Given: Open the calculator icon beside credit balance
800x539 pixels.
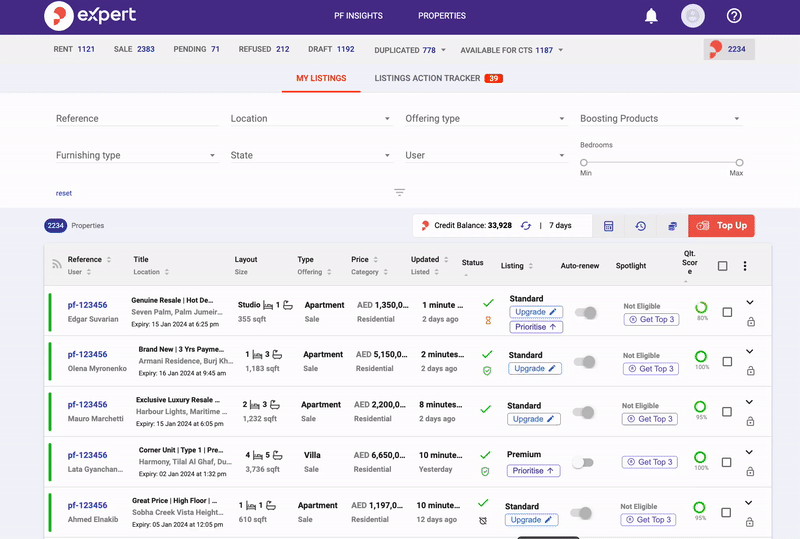Looking at the screenshot, I should [608, 226].
